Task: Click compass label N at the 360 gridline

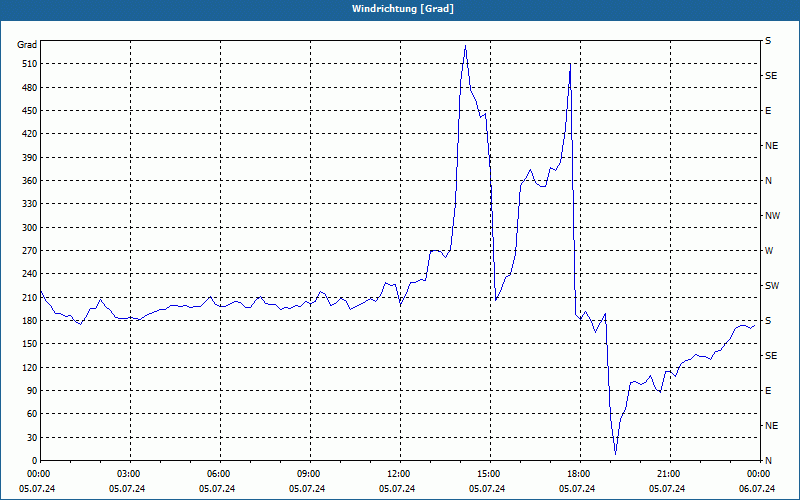Action: coord(769,181)
